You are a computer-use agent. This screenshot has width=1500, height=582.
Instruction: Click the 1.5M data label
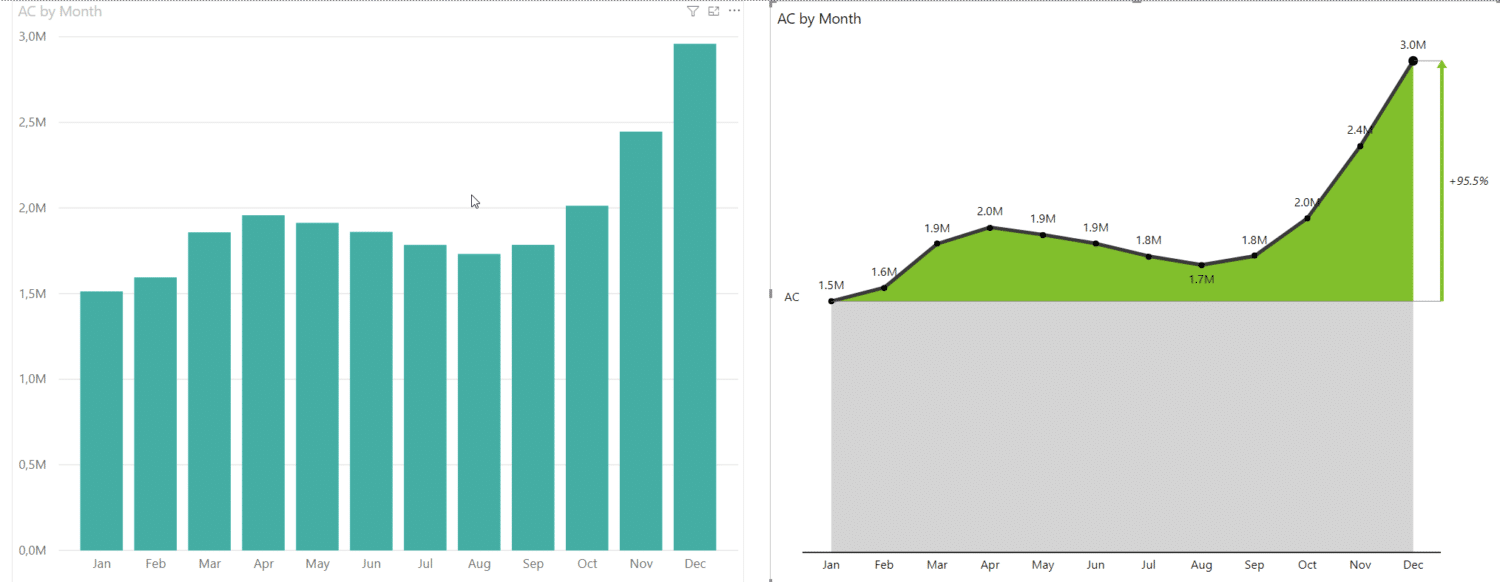(x=831, y=285)
